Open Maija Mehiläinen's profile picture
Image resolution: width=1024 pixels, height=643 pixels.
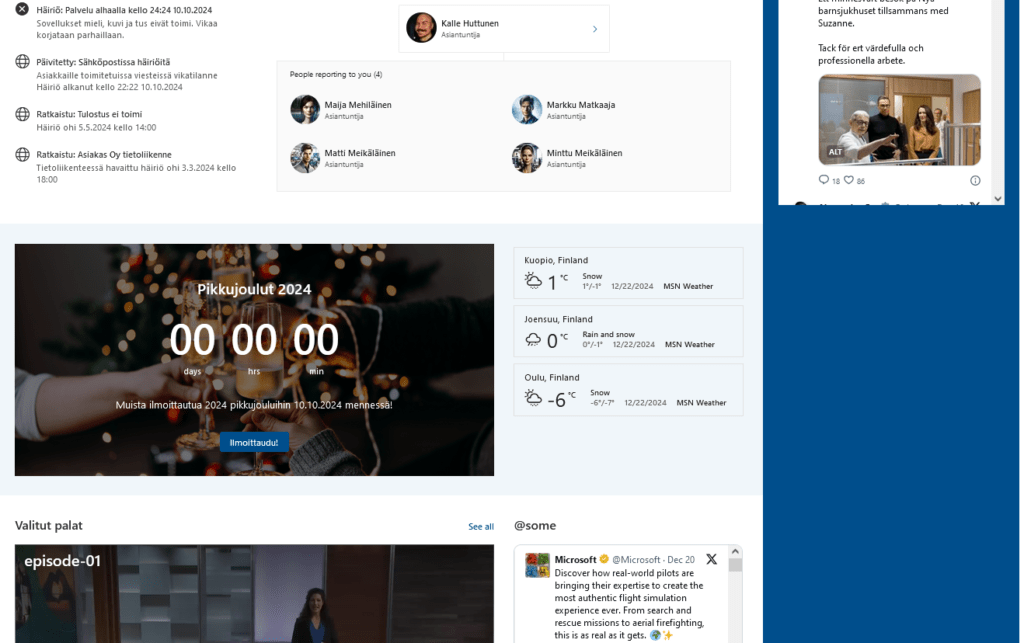tap(305, 110)
